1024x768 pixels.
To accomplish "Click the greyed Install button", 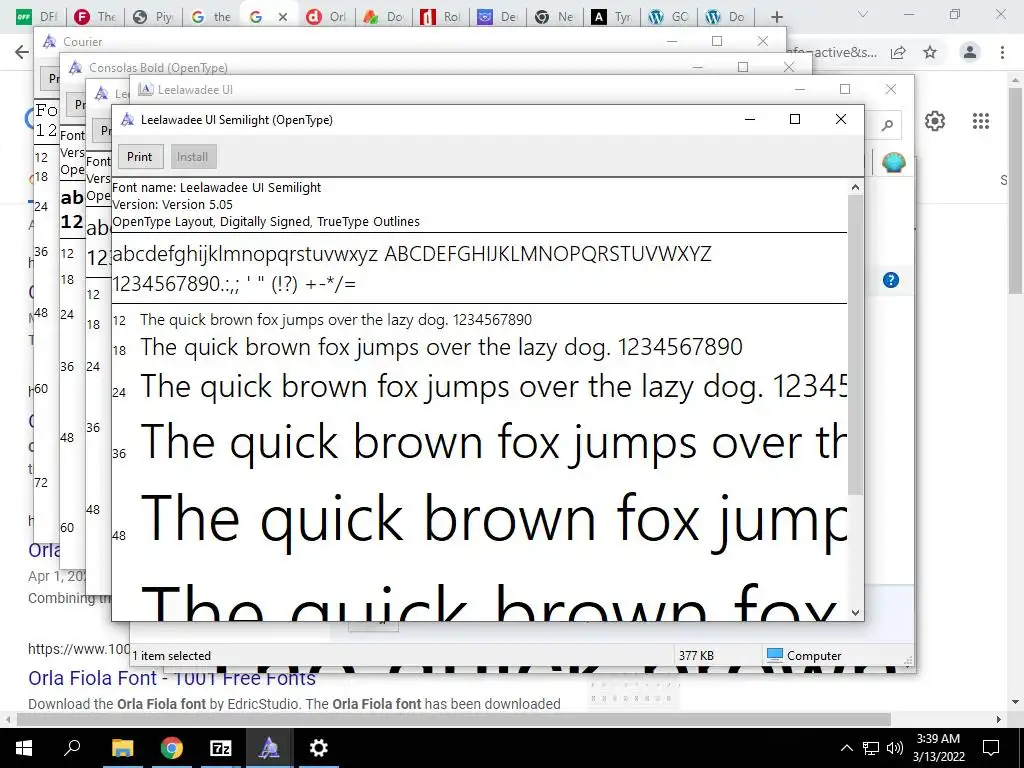I will [x=192, y=157].
